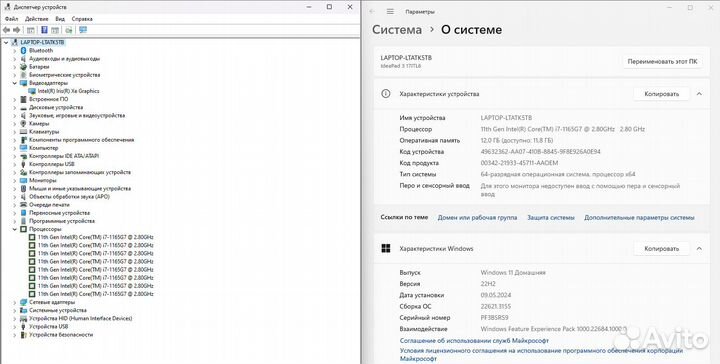Open Соглашение об использовании служб Майкрософт link
This screenshot has height=364, width=720.
click(474, 341)
